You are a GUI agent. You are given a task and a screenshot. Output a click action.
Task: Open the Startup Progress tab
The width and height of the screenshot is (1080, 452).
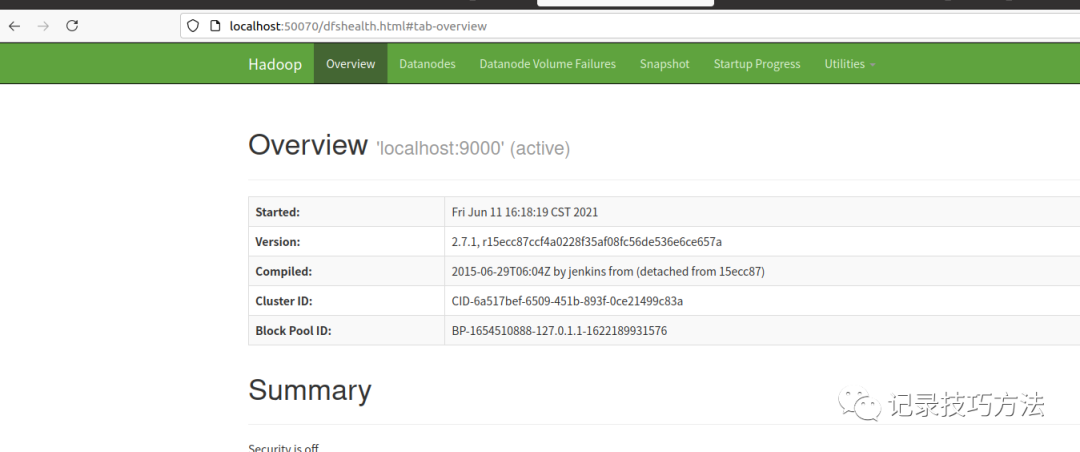(x=757, y=64)
